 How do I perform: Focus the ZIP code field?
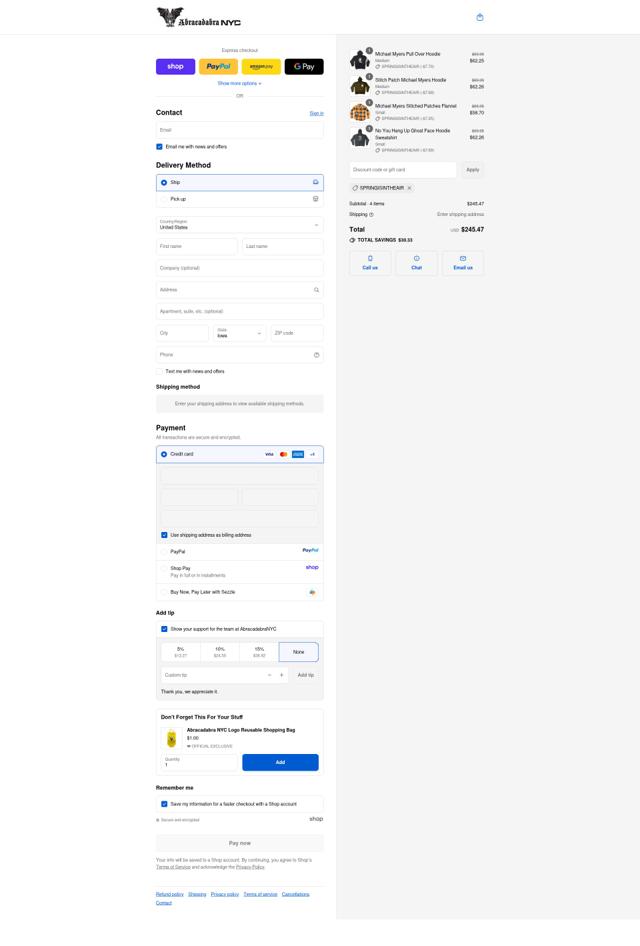tap(297, 333)
